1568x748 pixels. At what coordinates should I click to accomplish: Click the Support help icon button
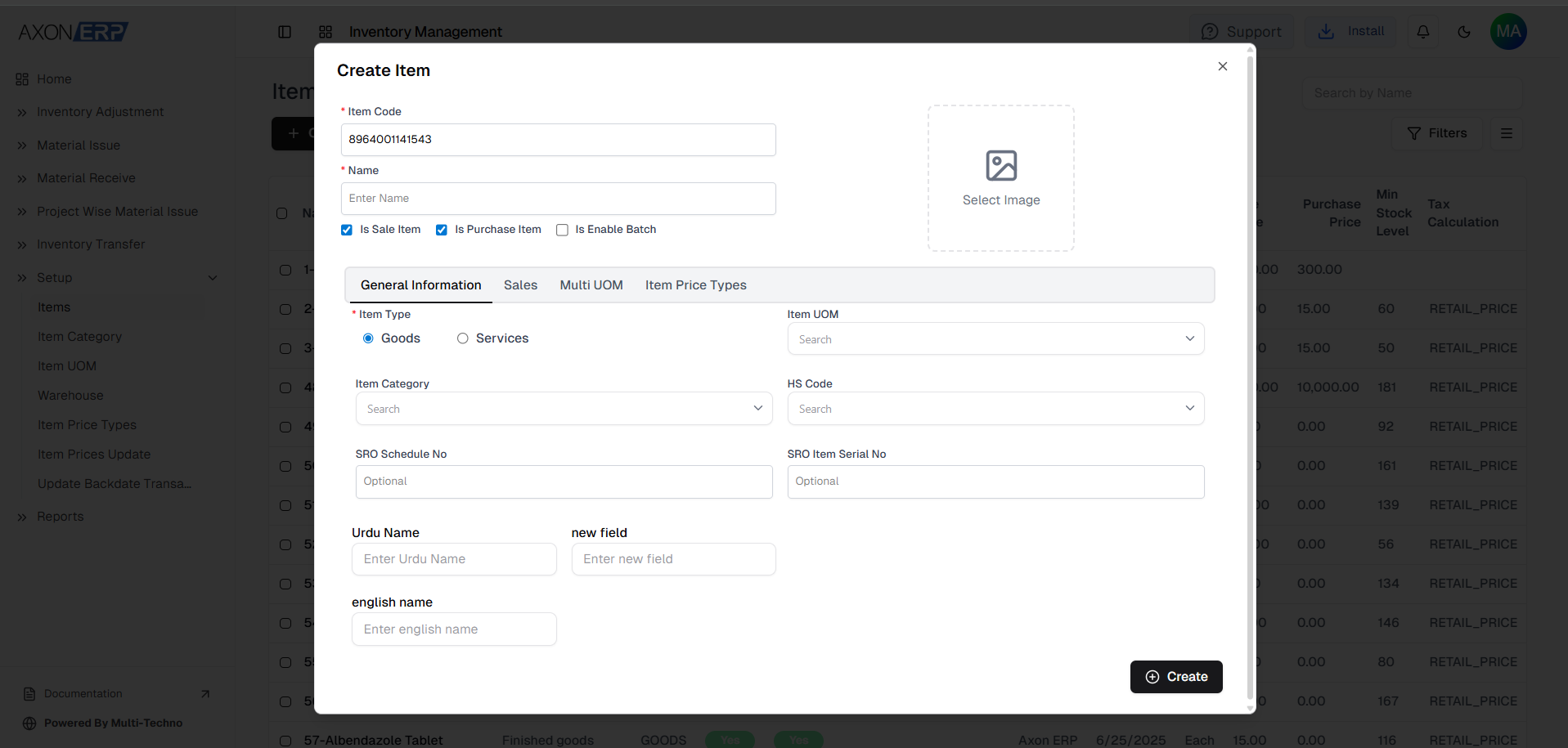1241,32
